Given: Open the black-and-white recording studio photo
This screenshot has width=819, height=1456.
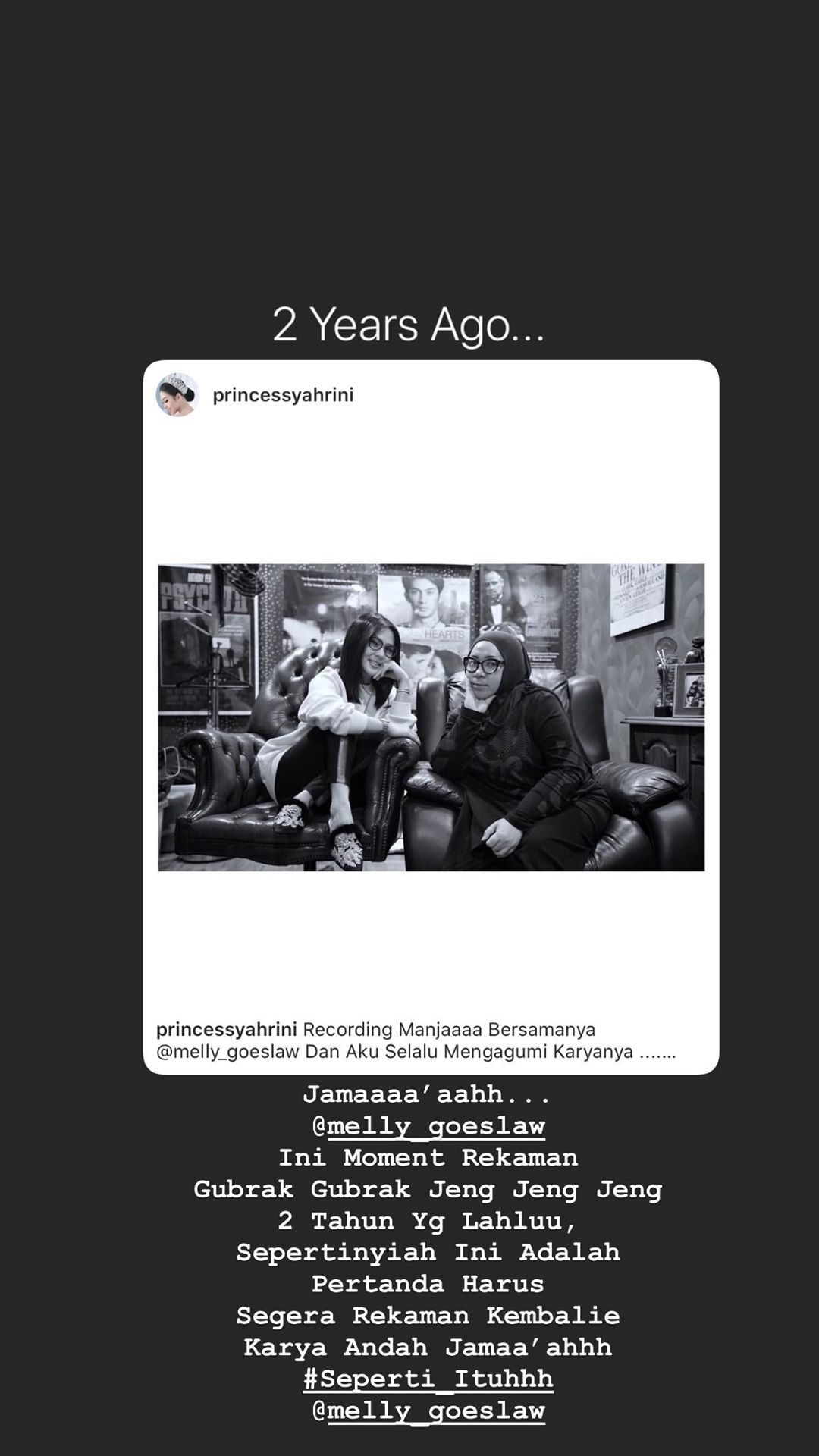Looking at the screenshot, I should click(x=431, y=717).
